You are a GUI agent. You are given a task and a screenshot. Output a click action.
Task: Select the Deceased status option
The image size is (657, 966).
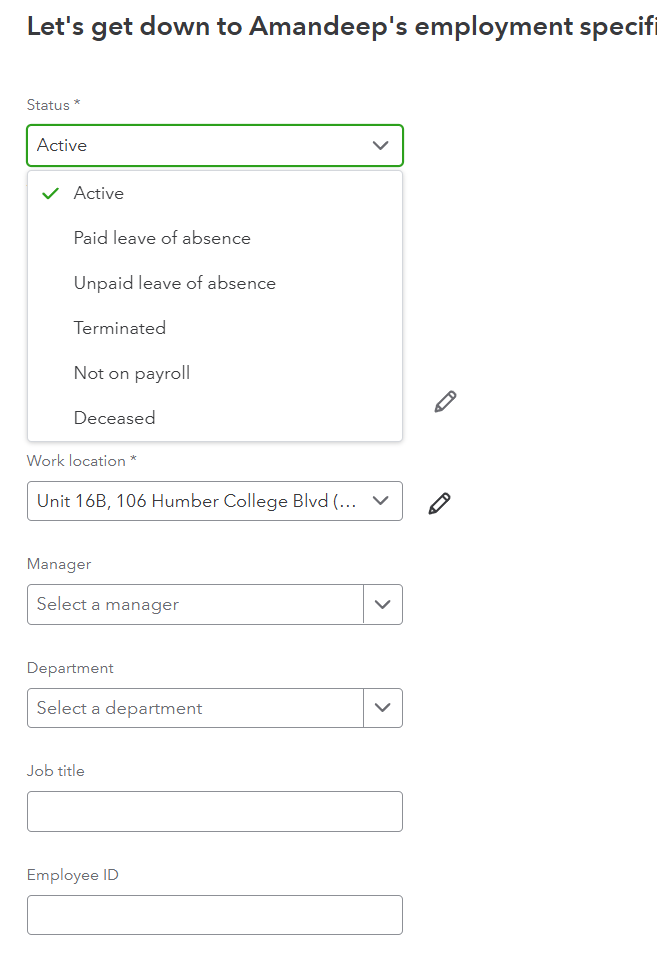coord(114,419)
